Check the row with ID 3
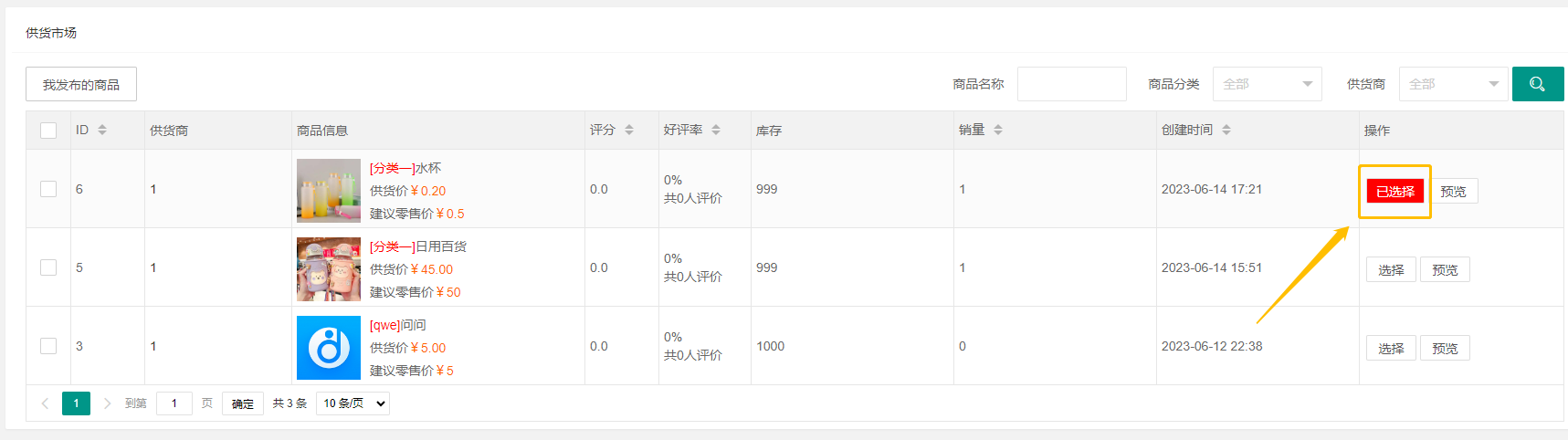The width and height of the screenshot is (1568, 440). [48, 346]
